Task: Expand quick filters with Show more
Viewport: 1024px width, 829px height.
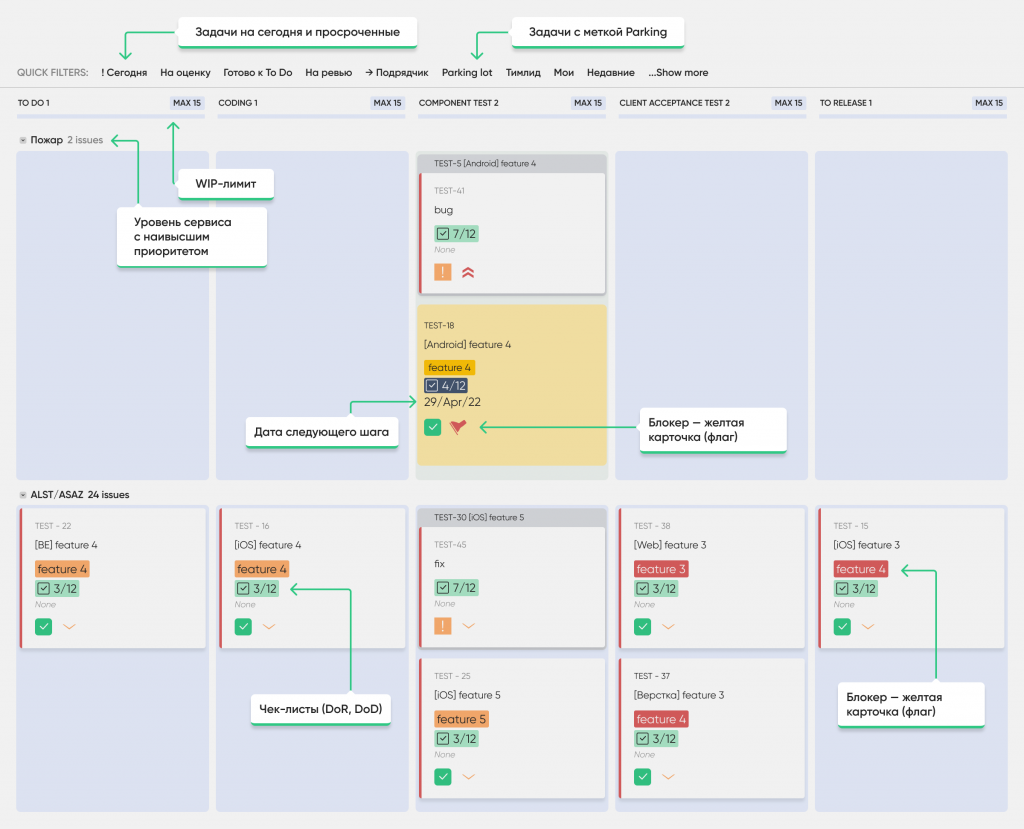Action: pos(678,73)
